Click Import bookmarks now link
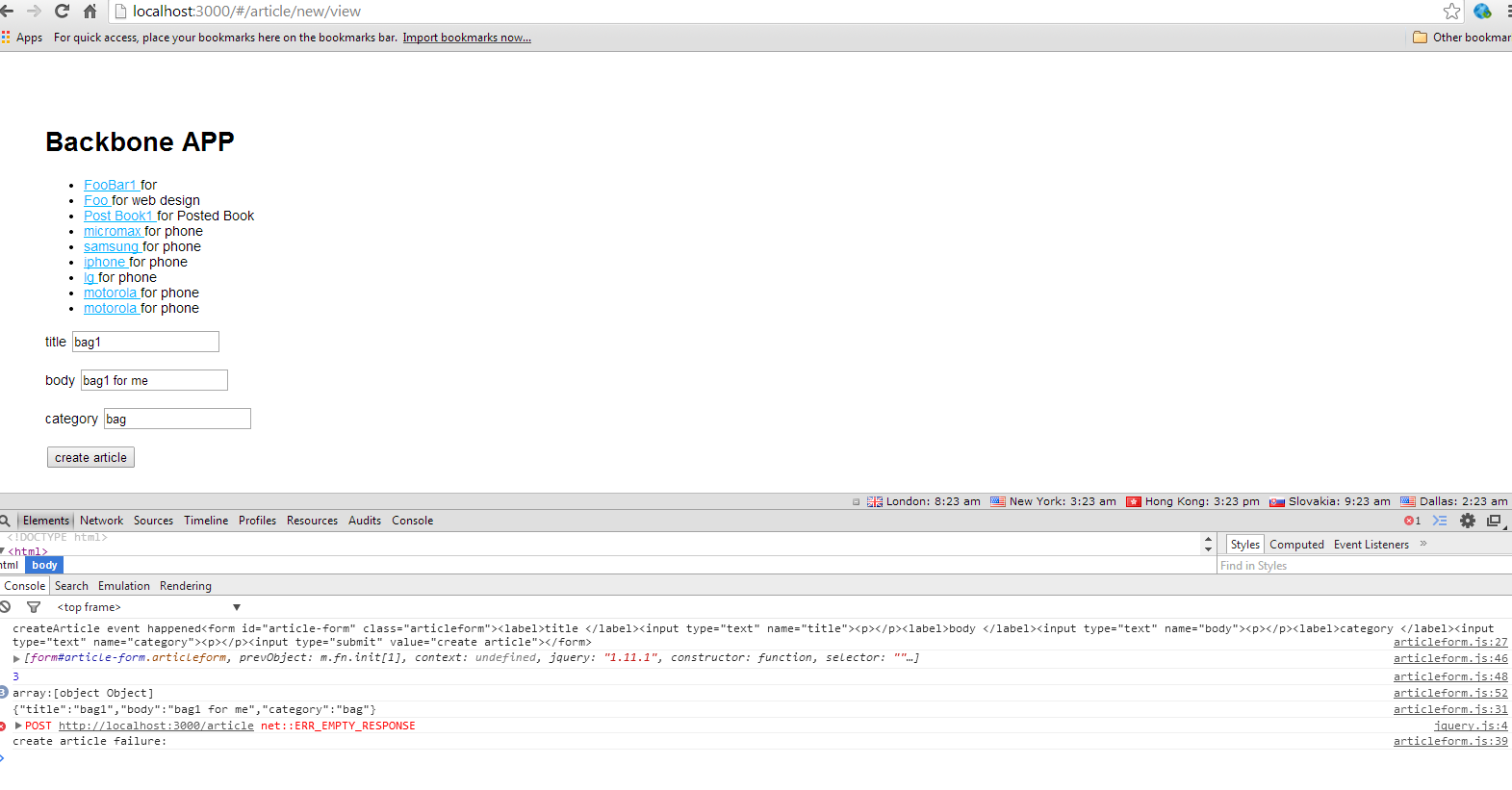This screenshot has width=1512, height=790. (467, 38)
